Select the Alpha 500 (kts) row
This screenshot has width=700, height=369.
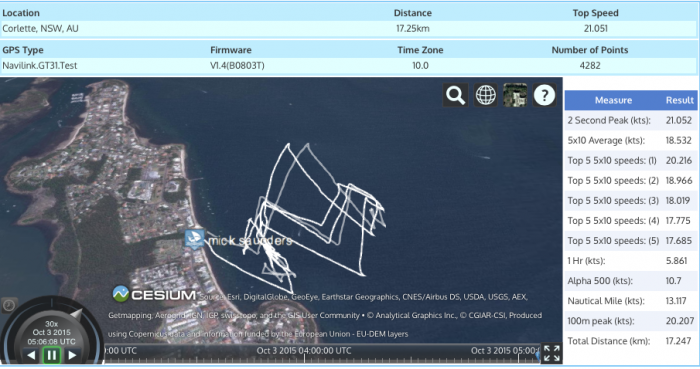click(631, 281)
